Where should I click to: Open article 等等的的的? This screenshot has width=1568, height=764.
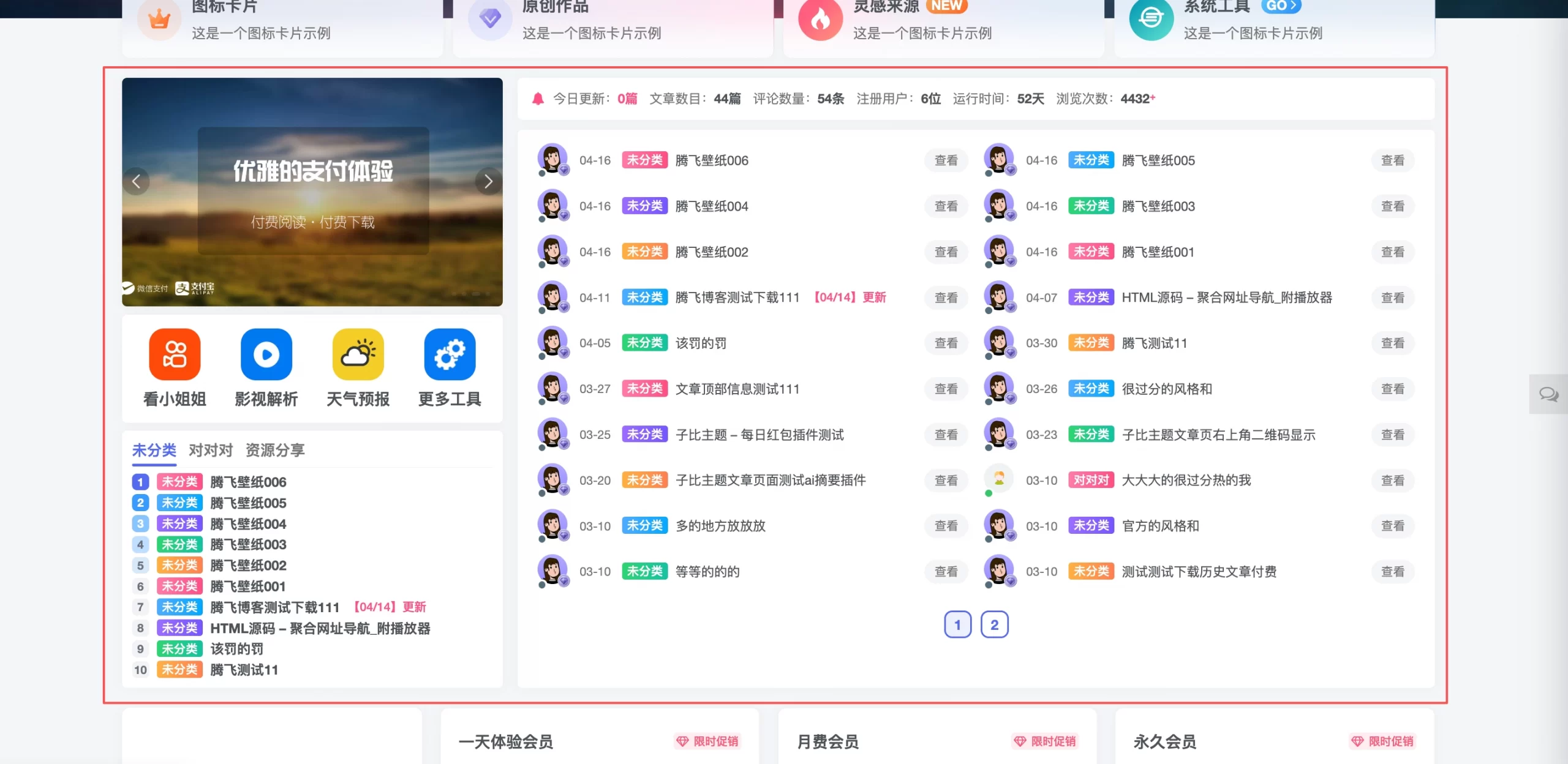(x=707, y=572)
